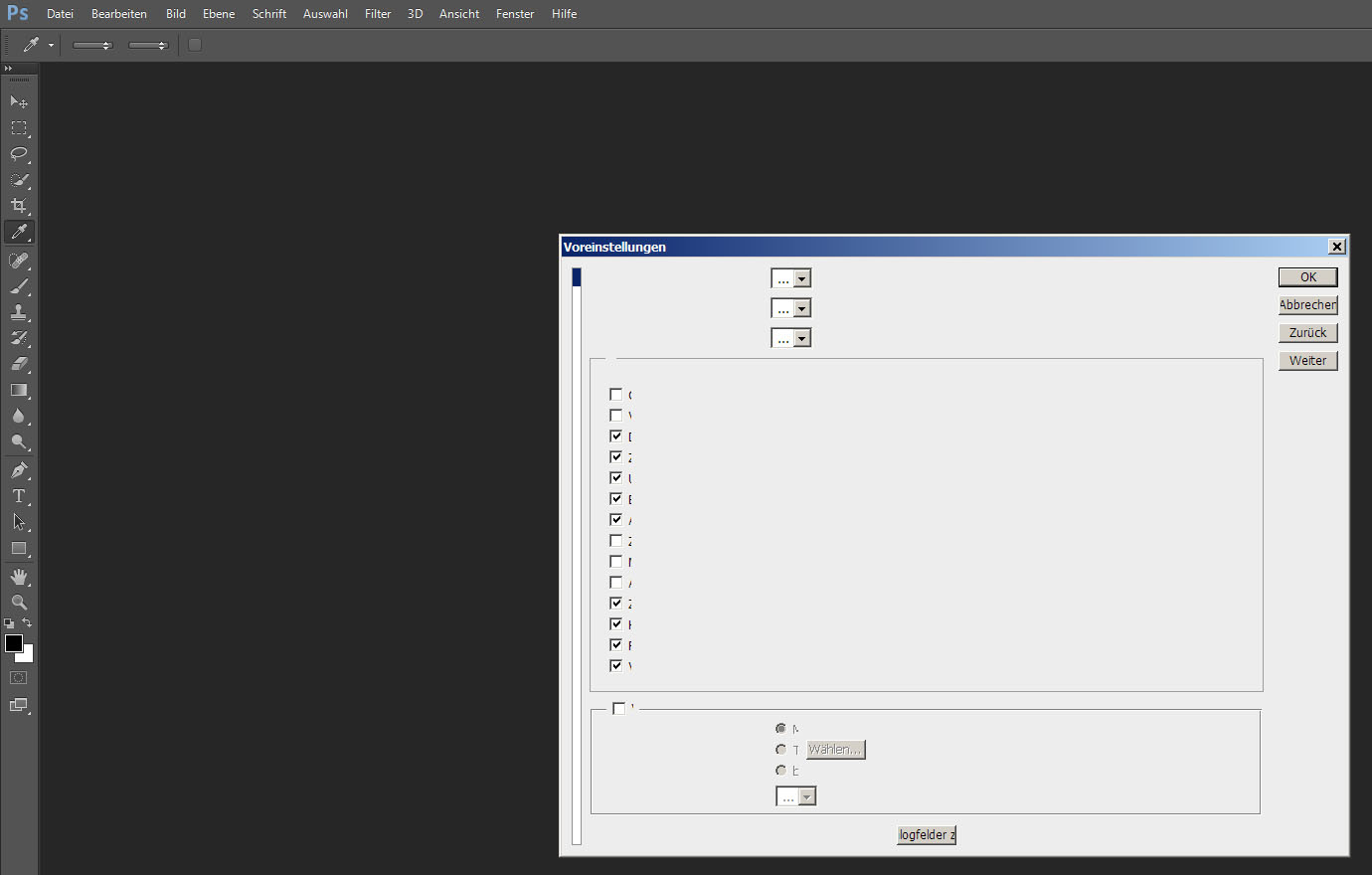Select the Gradient tool
The image size is (1372, 875).
(19, 390)
